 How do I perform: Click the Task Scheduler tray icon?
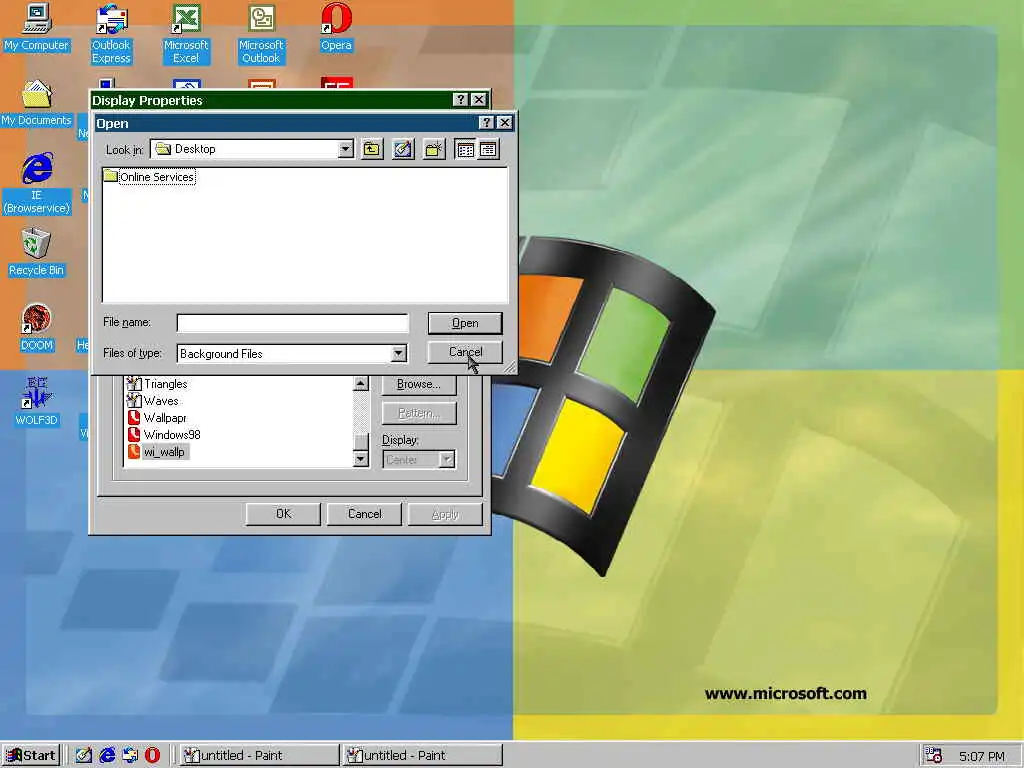point(934,756)
